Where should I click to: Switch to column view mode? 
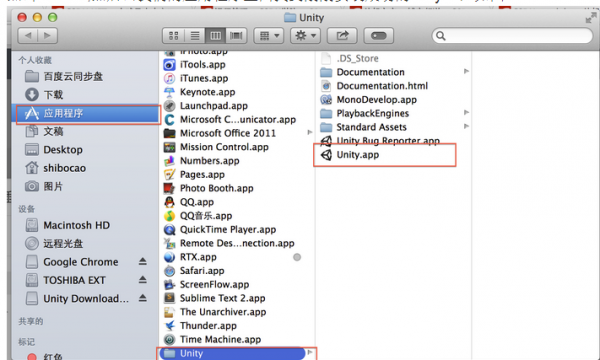215,36
